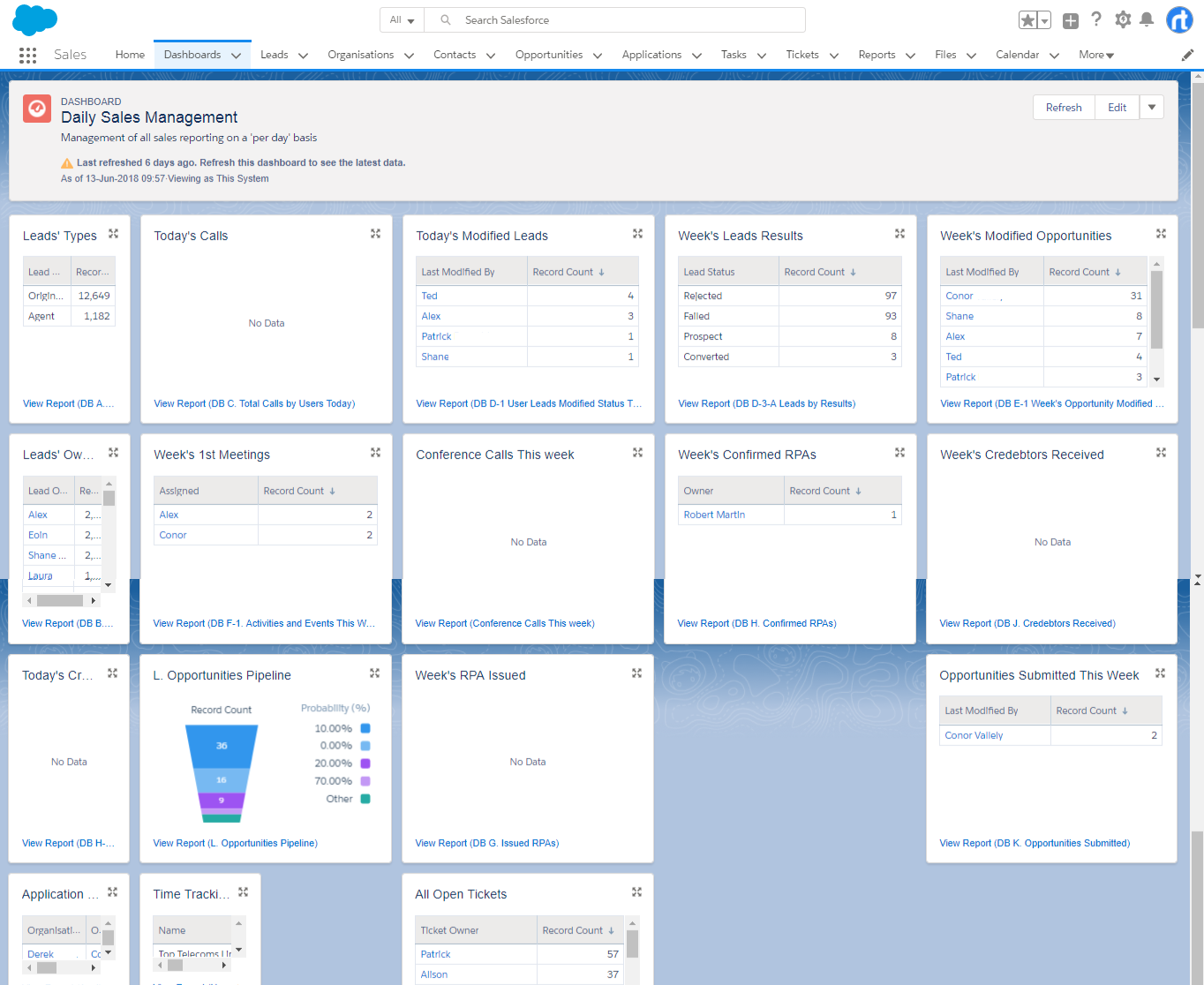Open the user profile avatar
This screenshot has width=1204, height=985.
coord(1179,19)
